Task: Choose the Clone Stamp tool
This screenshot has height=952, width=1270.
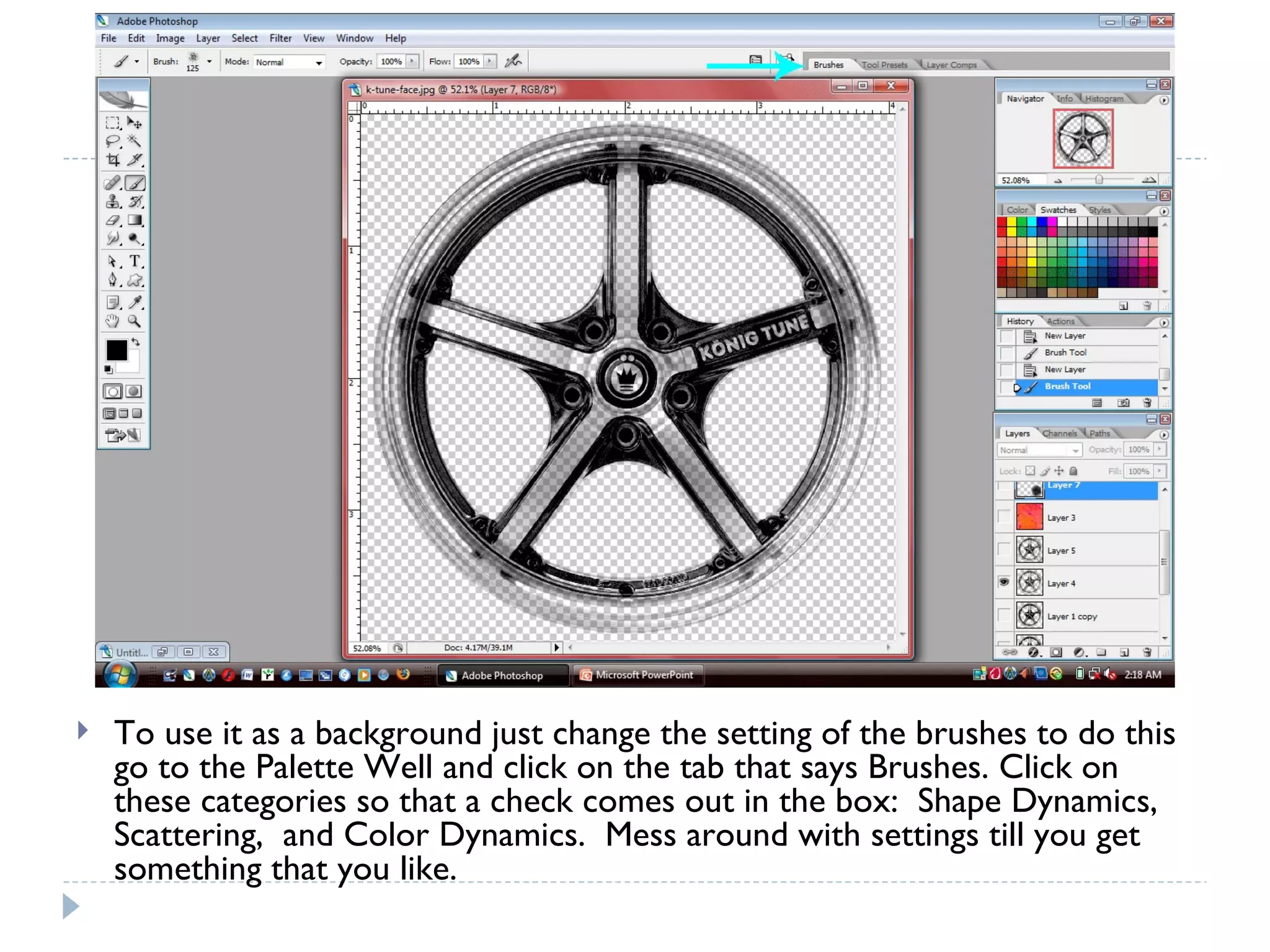Action: click(x=113, y=201)
